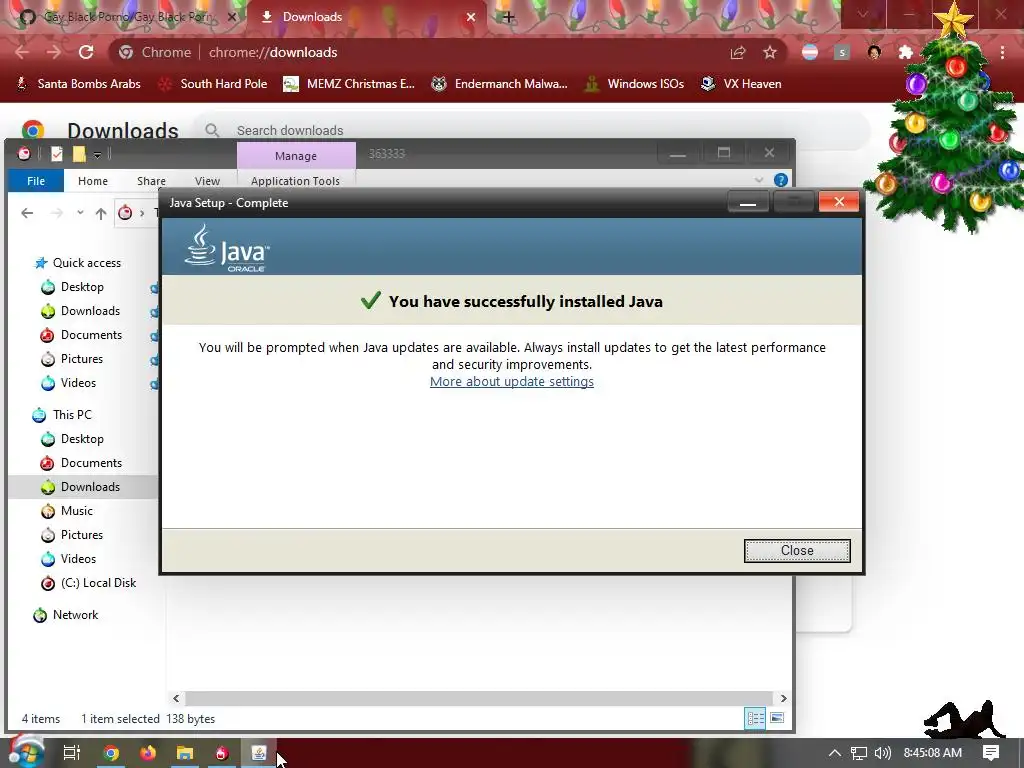The height and width of the screenshot is (768, 1024).
Task: Open Pictures under This PC
Action: 82,535
